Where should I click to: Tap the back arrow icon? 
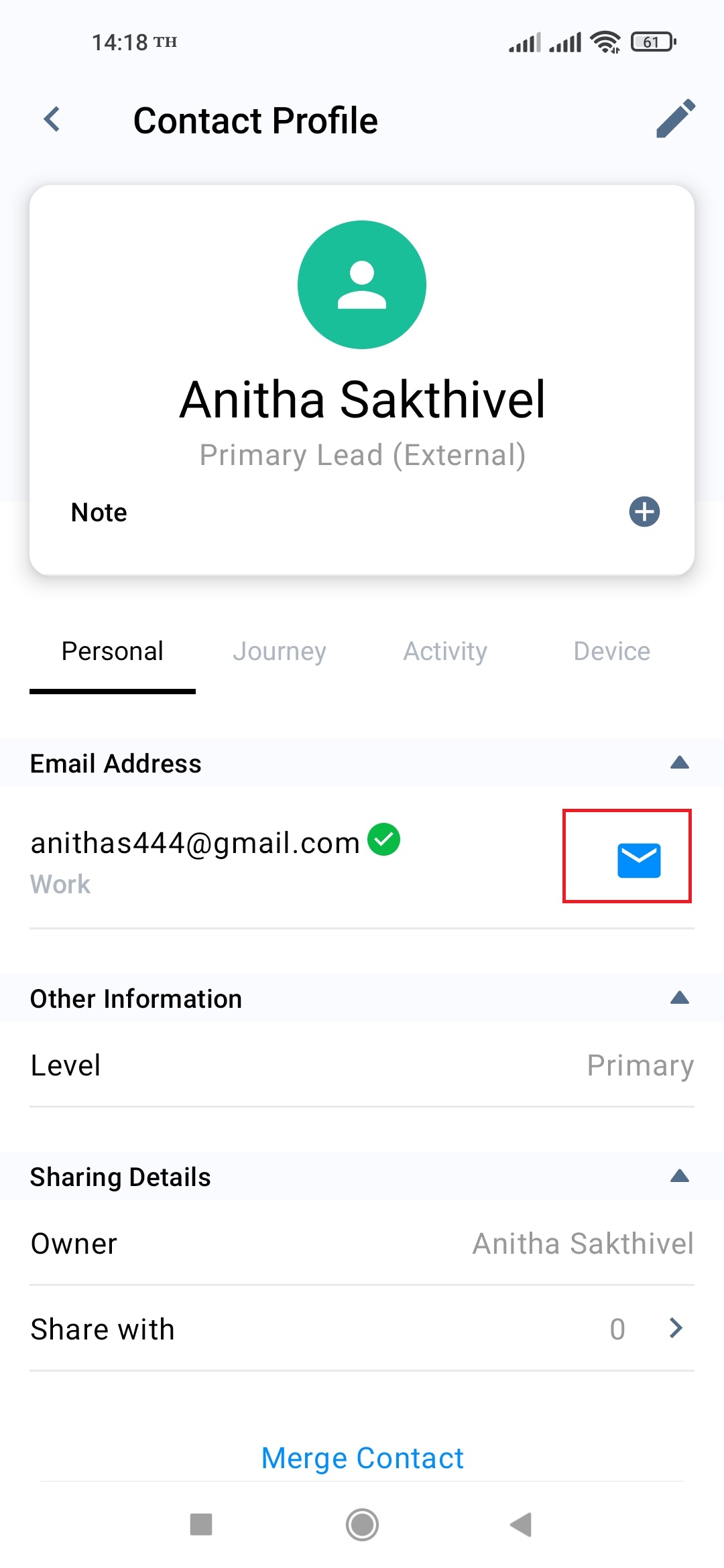point(52,120)
